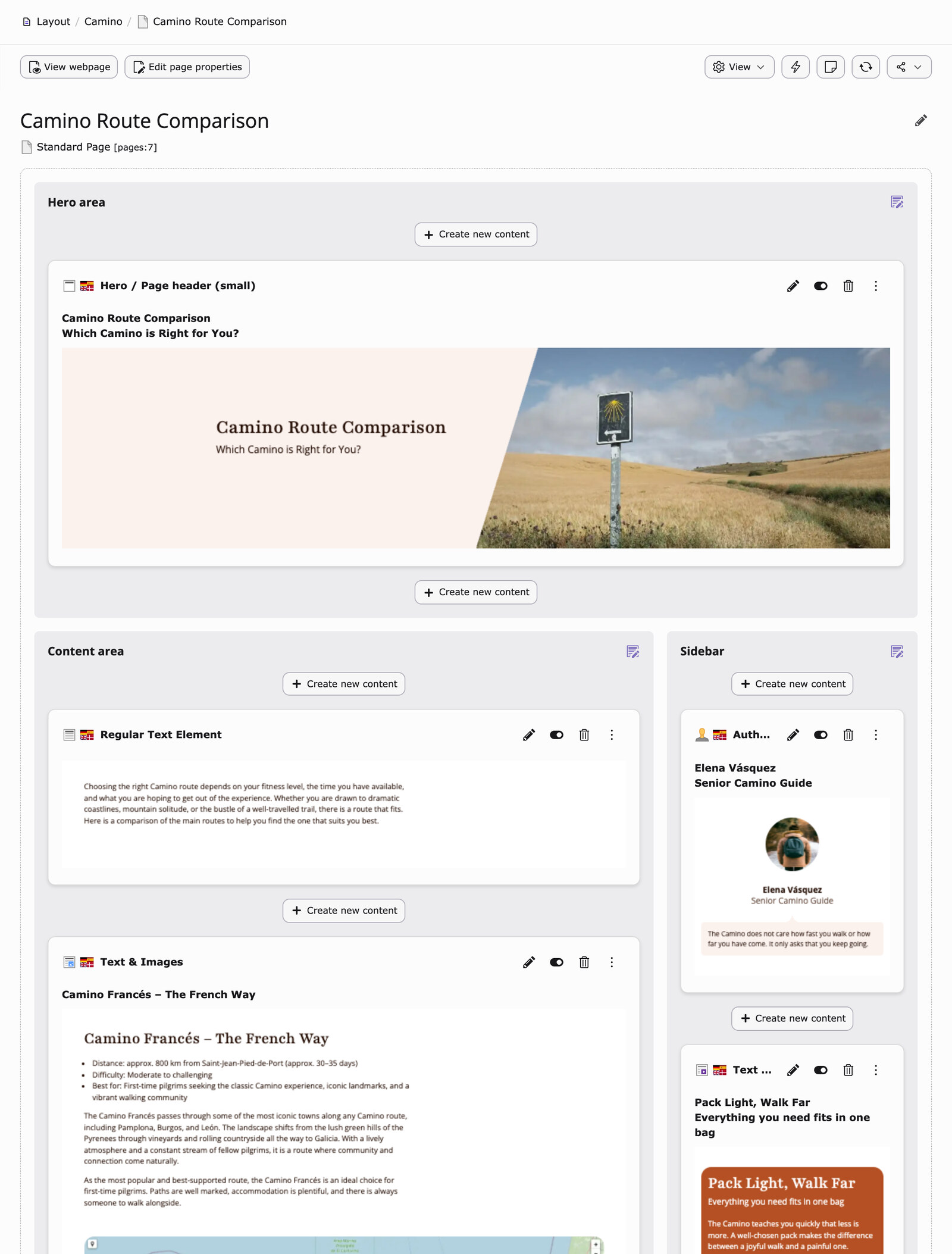
Task: Click the Standard Page icon below title
Action: [26, 147]
